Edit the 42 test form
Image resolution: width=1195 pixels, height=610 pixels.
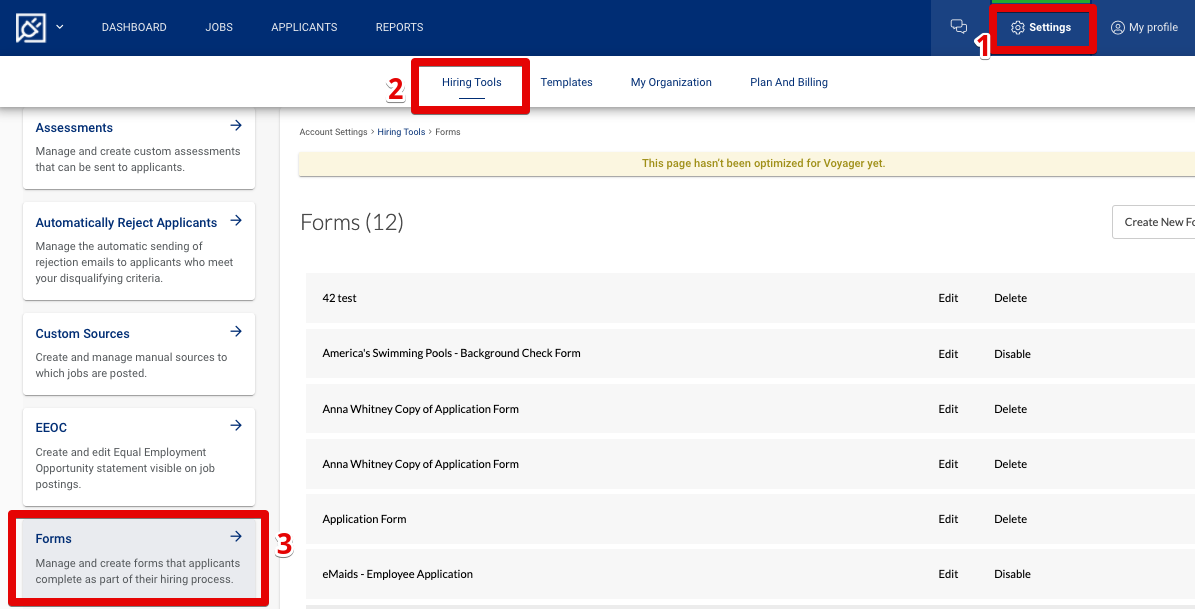(947, 297)
